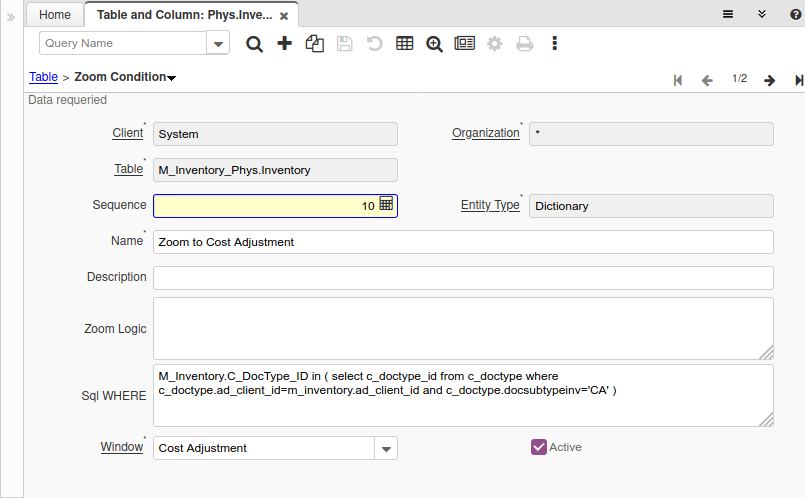Open the Help question mark icon
The image size is (805, 498).
coord(796,14)
